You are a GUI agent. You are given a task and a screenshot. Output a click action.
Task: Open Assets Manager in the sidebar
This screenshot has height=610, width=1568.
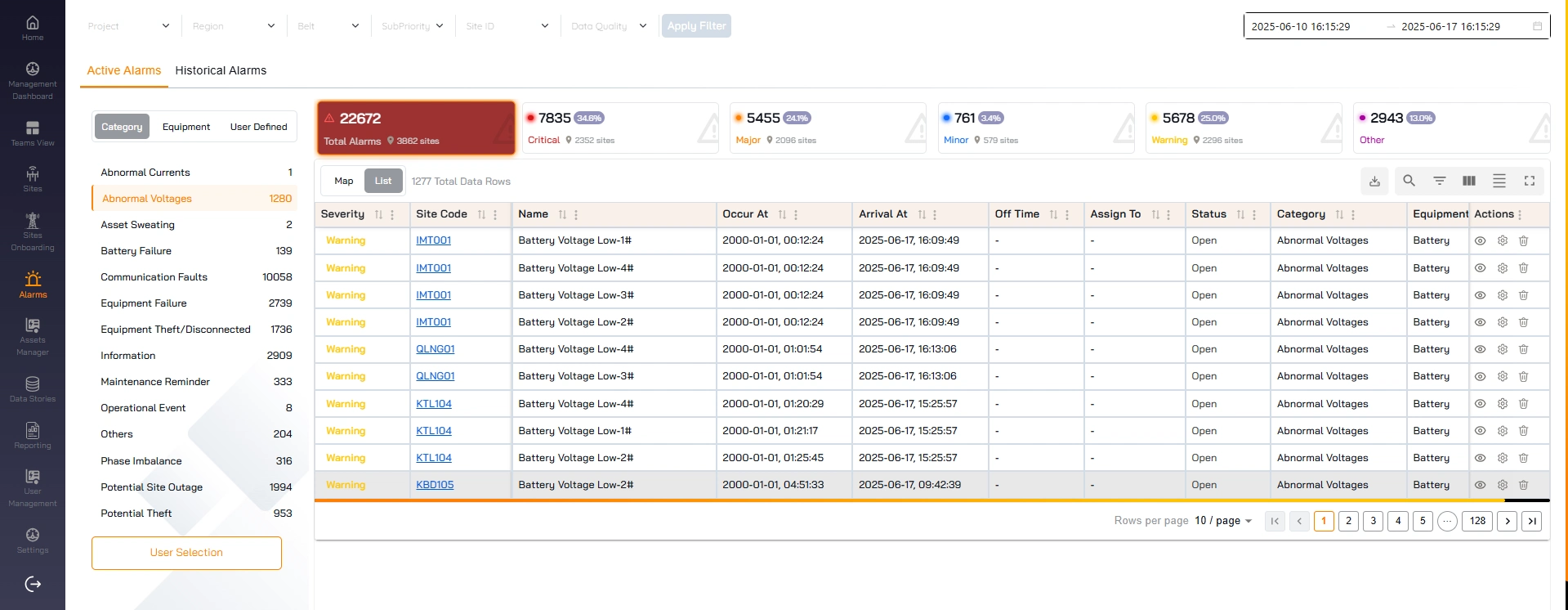tap(33, 337)
